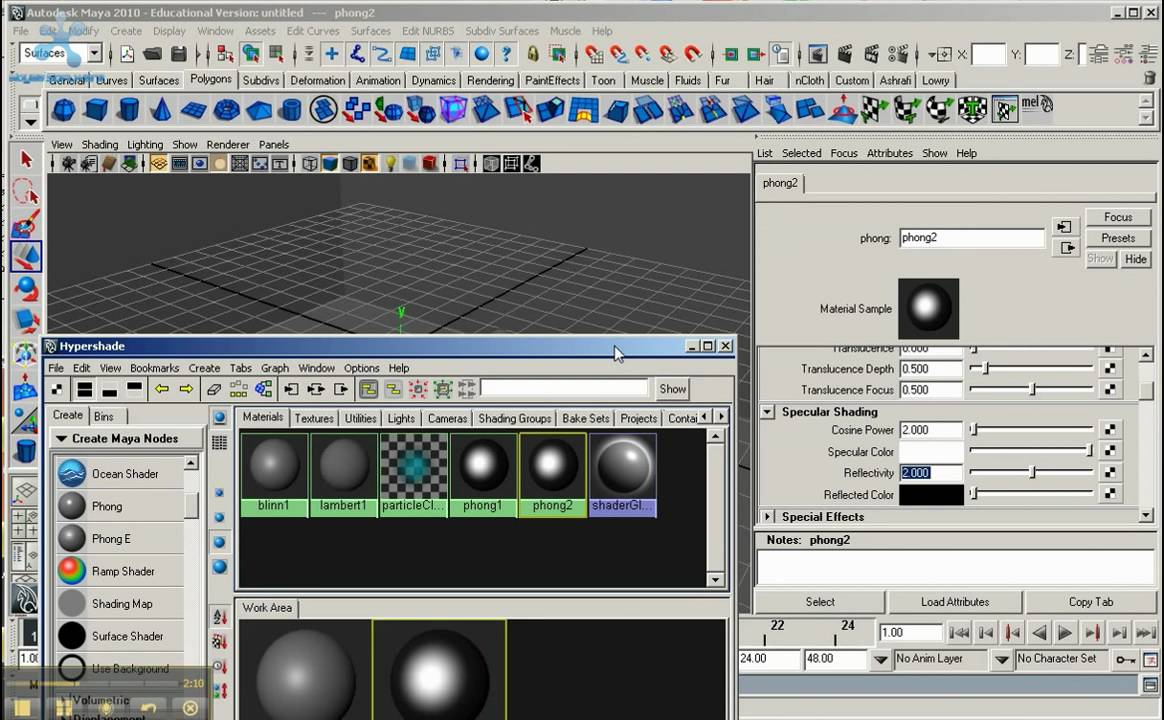1164x720 pixels.
Task: Click the Hypershade Show button
Action: [673, 389]
